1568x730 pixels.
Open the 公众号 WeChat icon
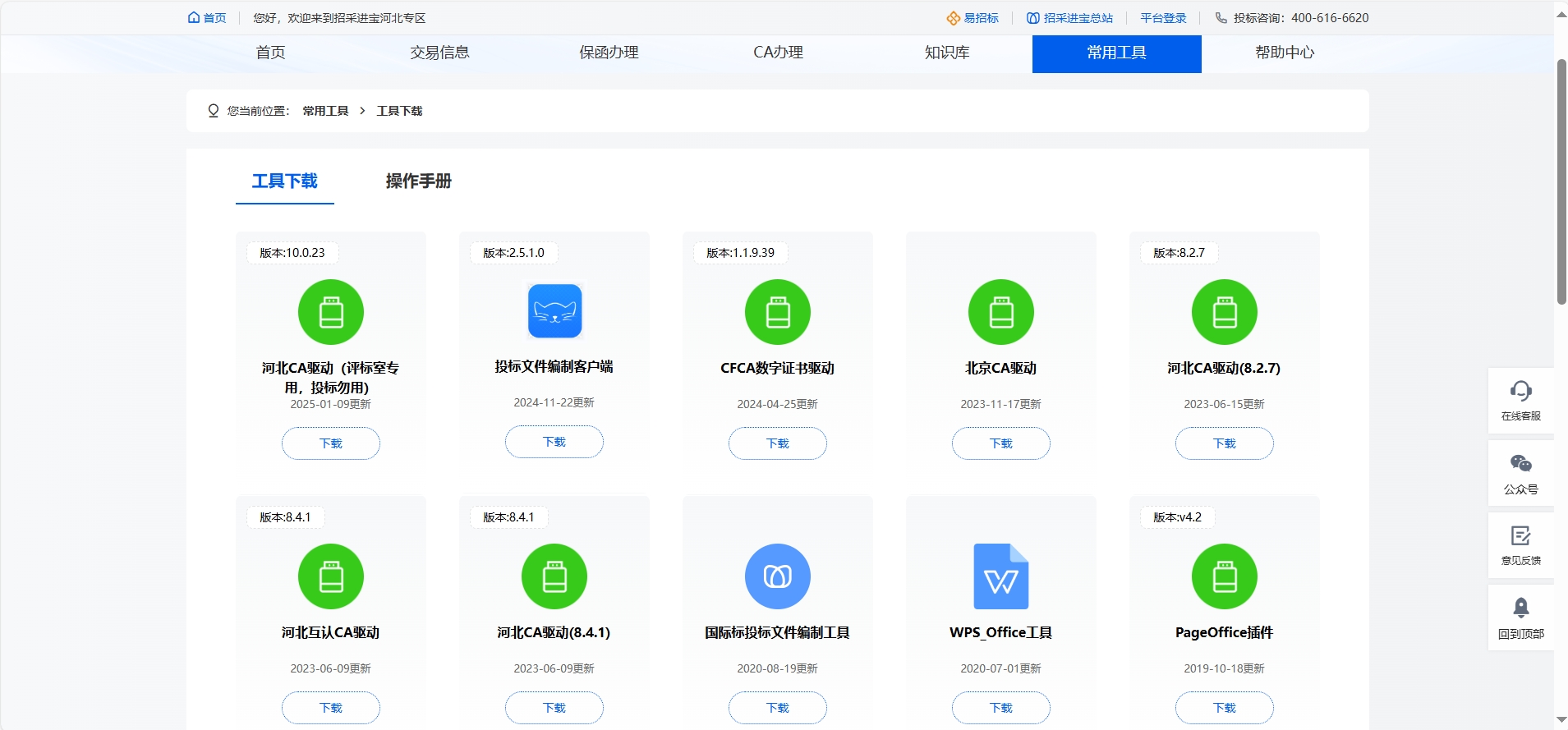(x=1520, y=464)
